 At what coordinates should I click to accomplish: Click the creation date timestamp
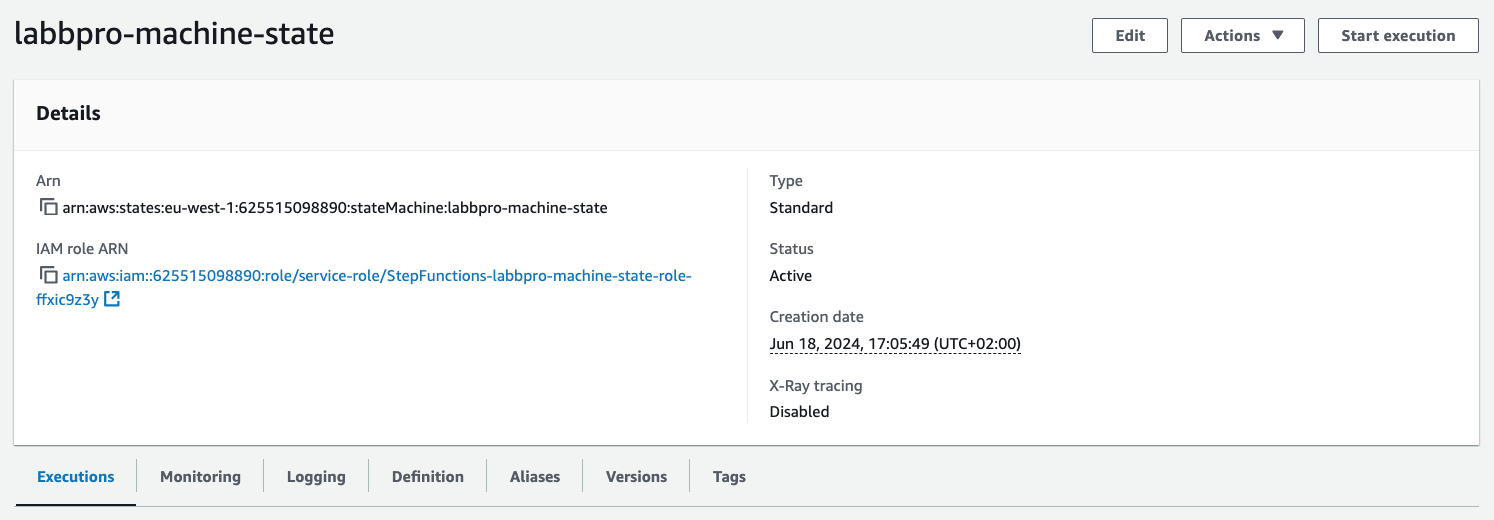click(x=894, y=344)
